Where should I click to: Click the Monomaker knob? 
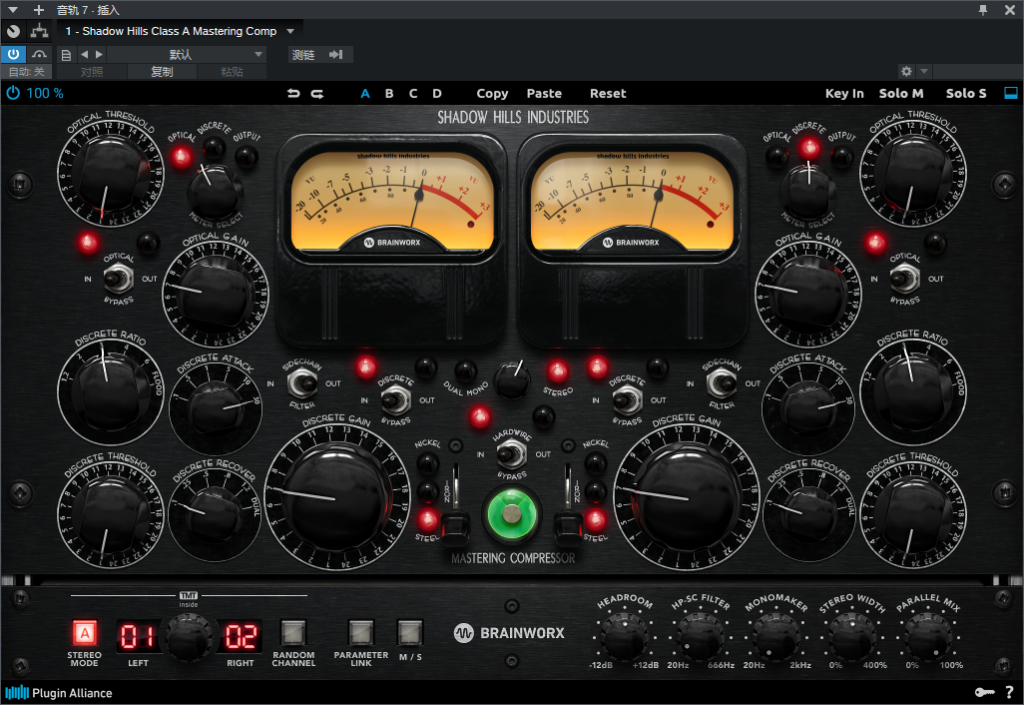tap(776, 634)
